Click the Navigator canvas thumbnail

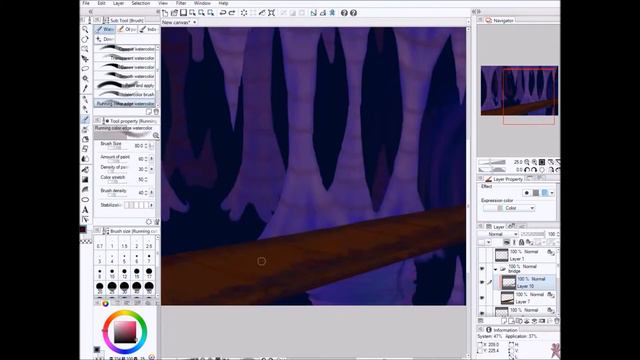coord(519,91)
